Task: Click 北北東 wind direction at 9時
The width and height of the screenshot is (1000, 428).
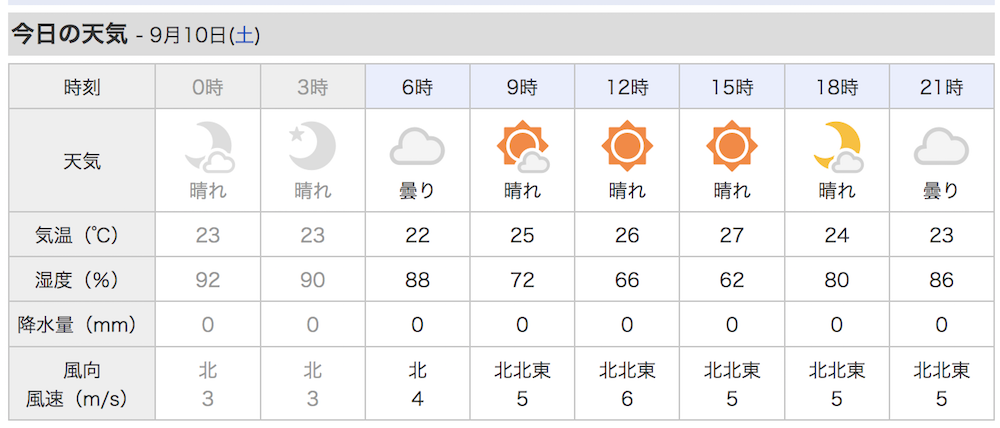Action: click(x=522, y=370)
